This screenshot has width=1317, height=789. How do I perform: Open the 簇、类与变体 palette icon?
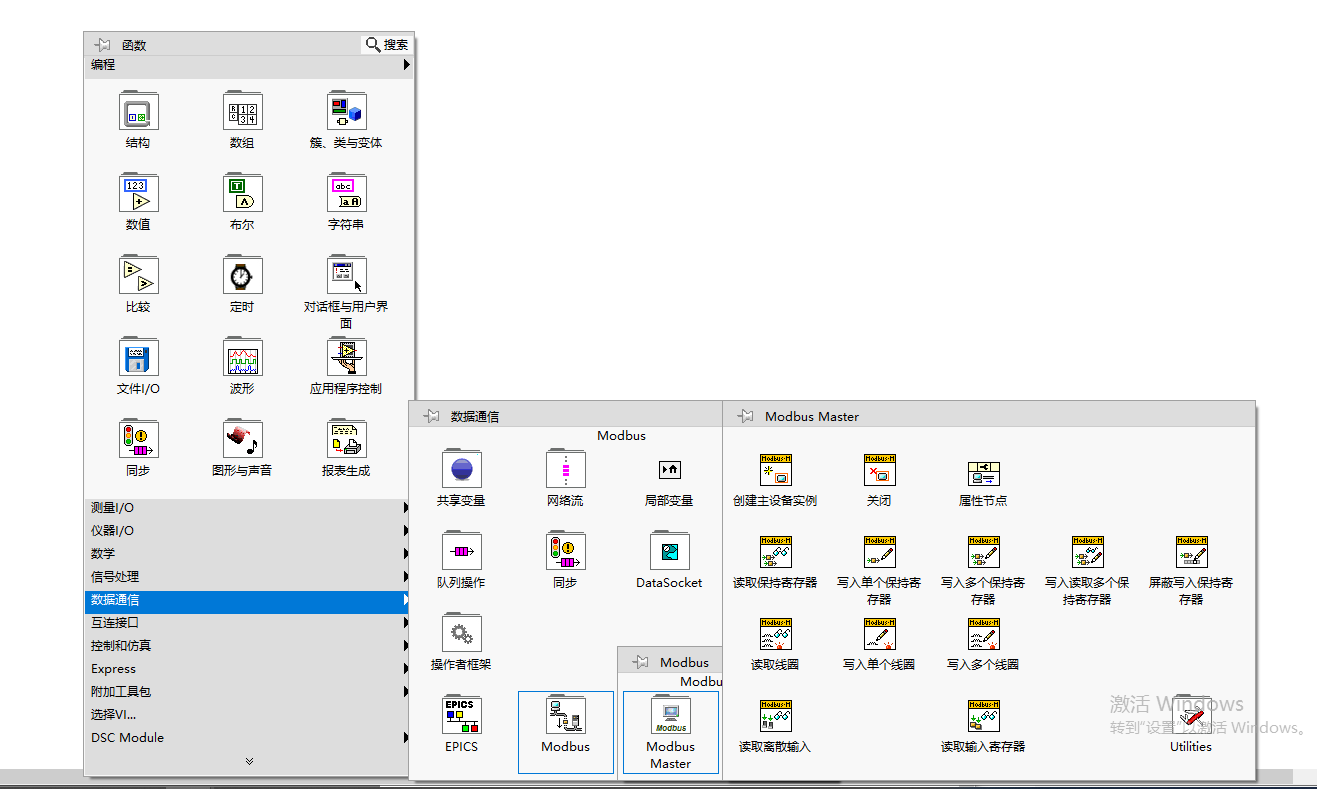pos(346,111)
